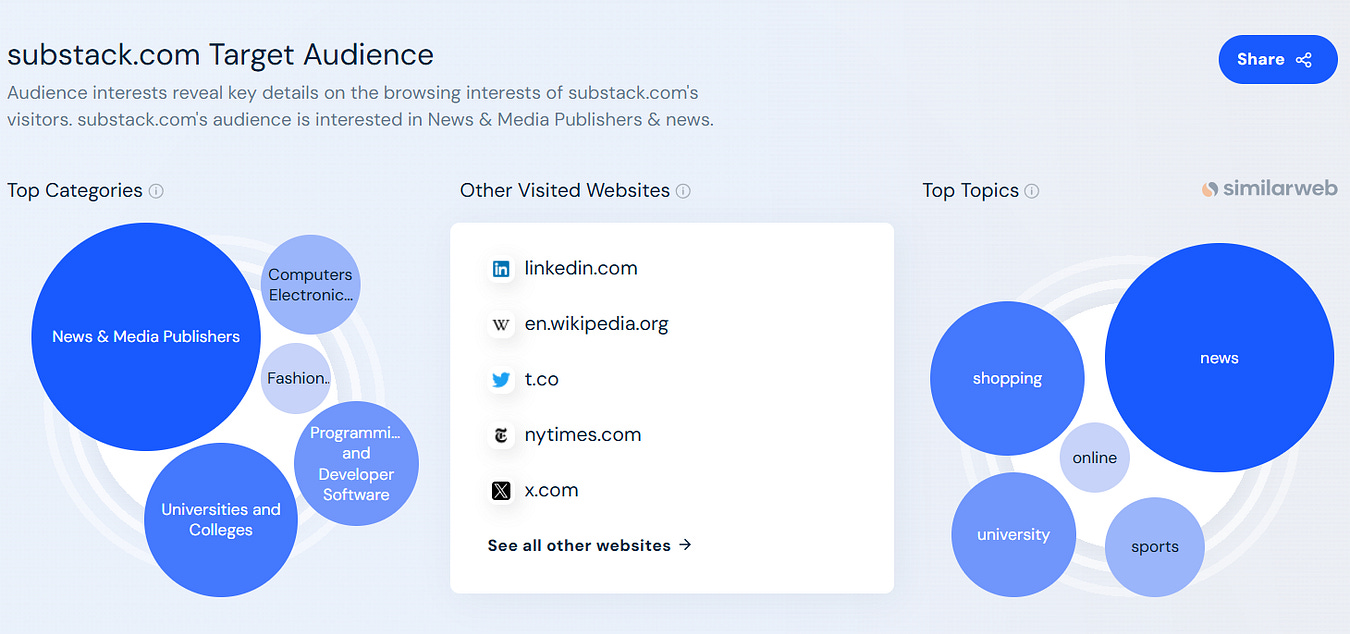This screenshot has height=634, width=1350.
Task: Open the Top Categories info icon
Action: pos(156,191)
